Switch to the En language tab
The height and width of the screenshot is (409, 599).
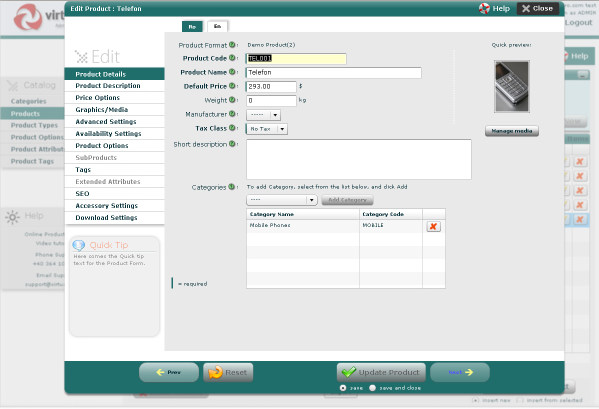[217, 26]
